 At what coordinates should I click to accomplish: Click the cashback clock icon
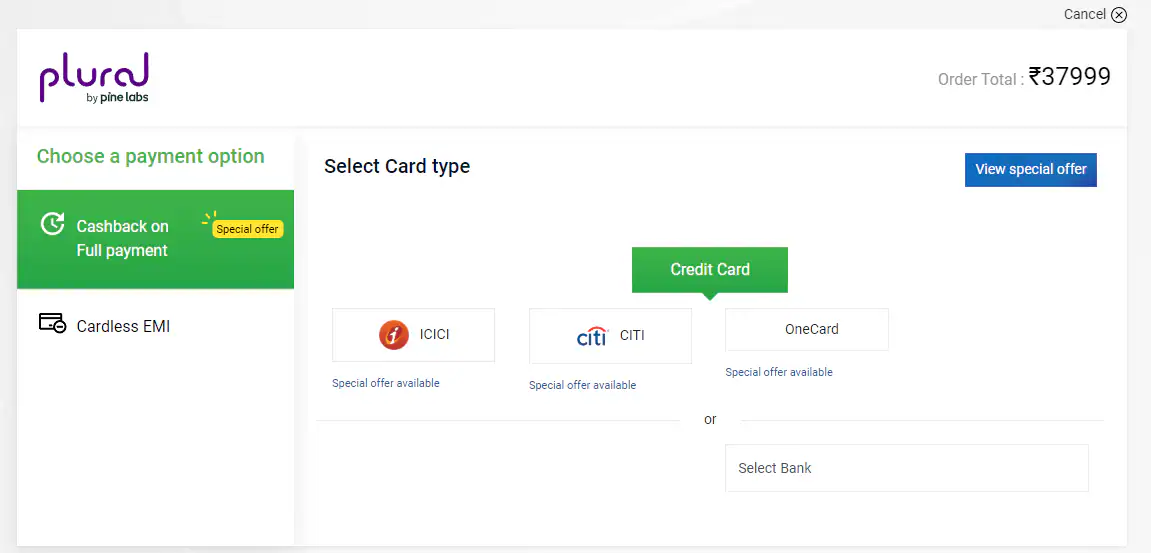point(52,224)
